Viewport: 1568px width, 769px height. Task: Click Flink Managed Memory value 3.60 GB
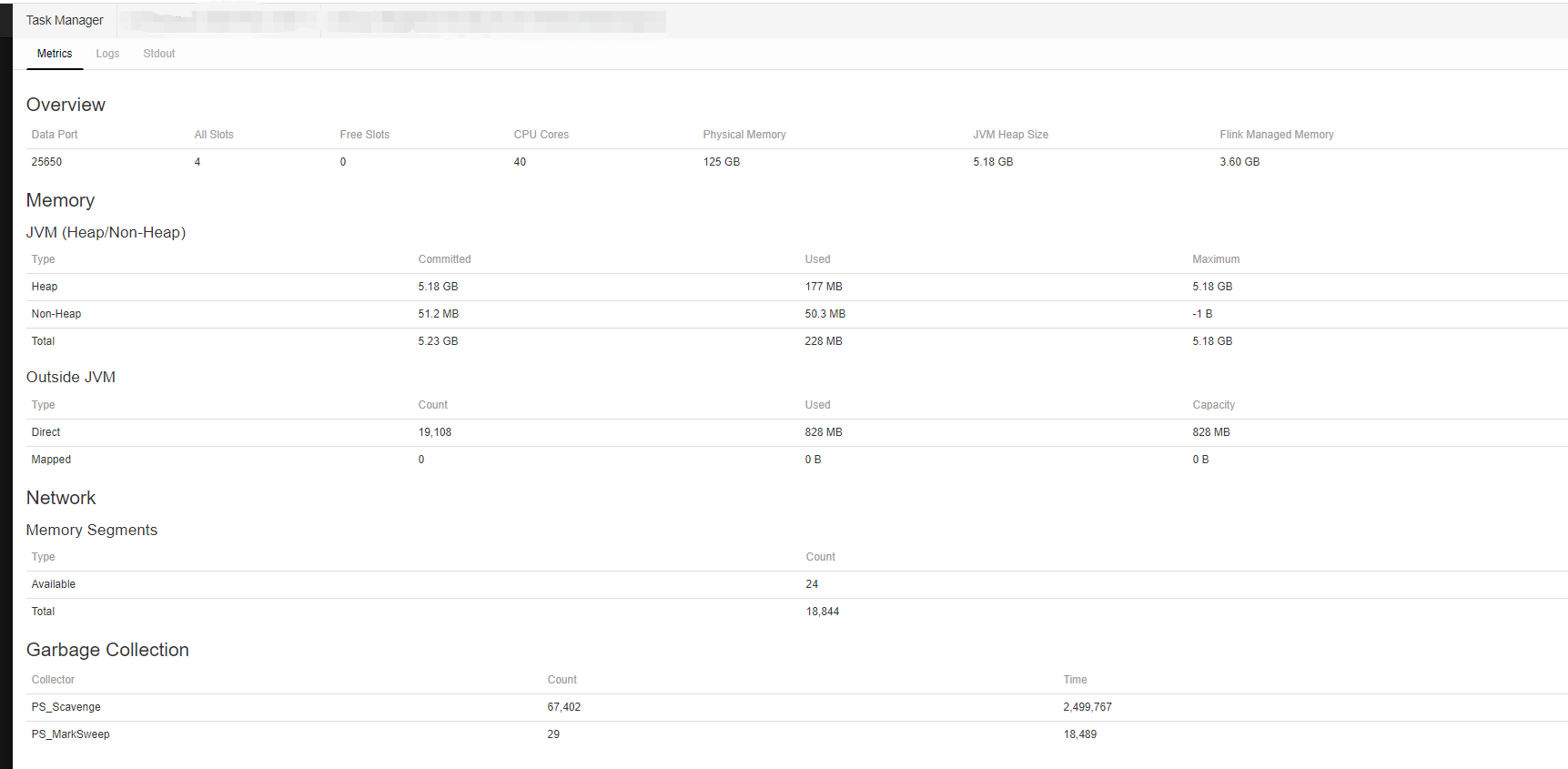coord(1239,162)
